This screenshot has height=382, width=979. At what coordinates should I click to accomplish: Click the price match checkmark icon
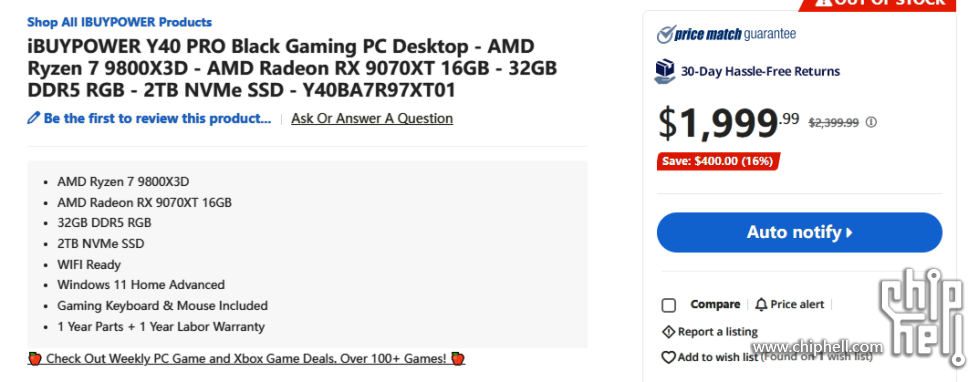pos(664,34)
